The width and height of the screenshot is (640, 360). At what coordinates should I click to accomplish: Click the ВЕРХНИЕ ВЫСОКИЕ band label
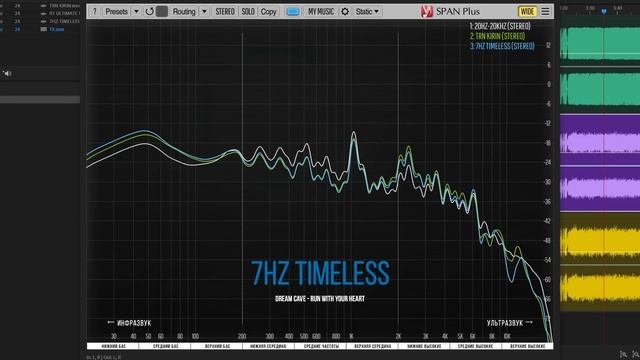[528, 346]
